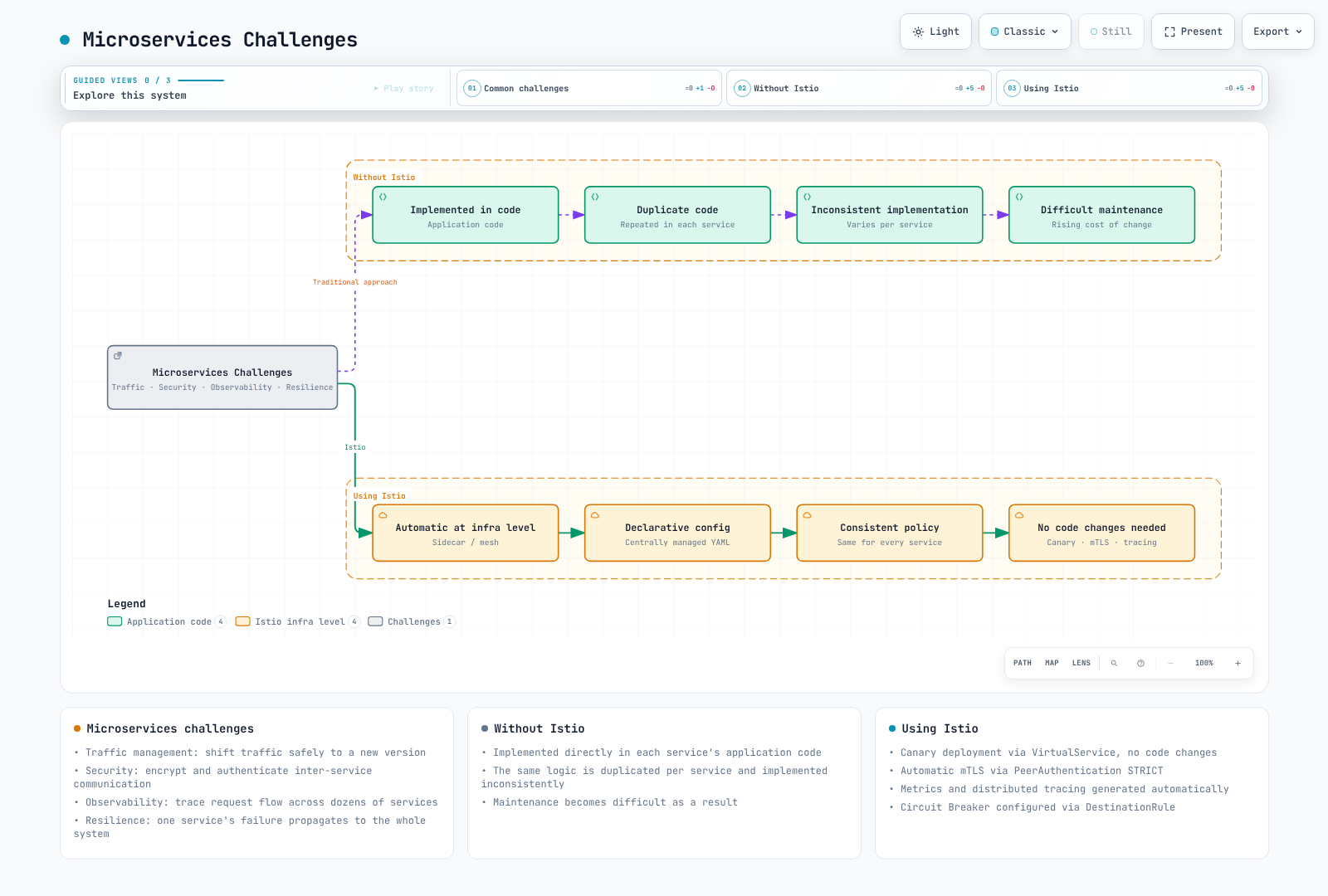Reset zoom via 100% label

click(x=1204, y=663)
